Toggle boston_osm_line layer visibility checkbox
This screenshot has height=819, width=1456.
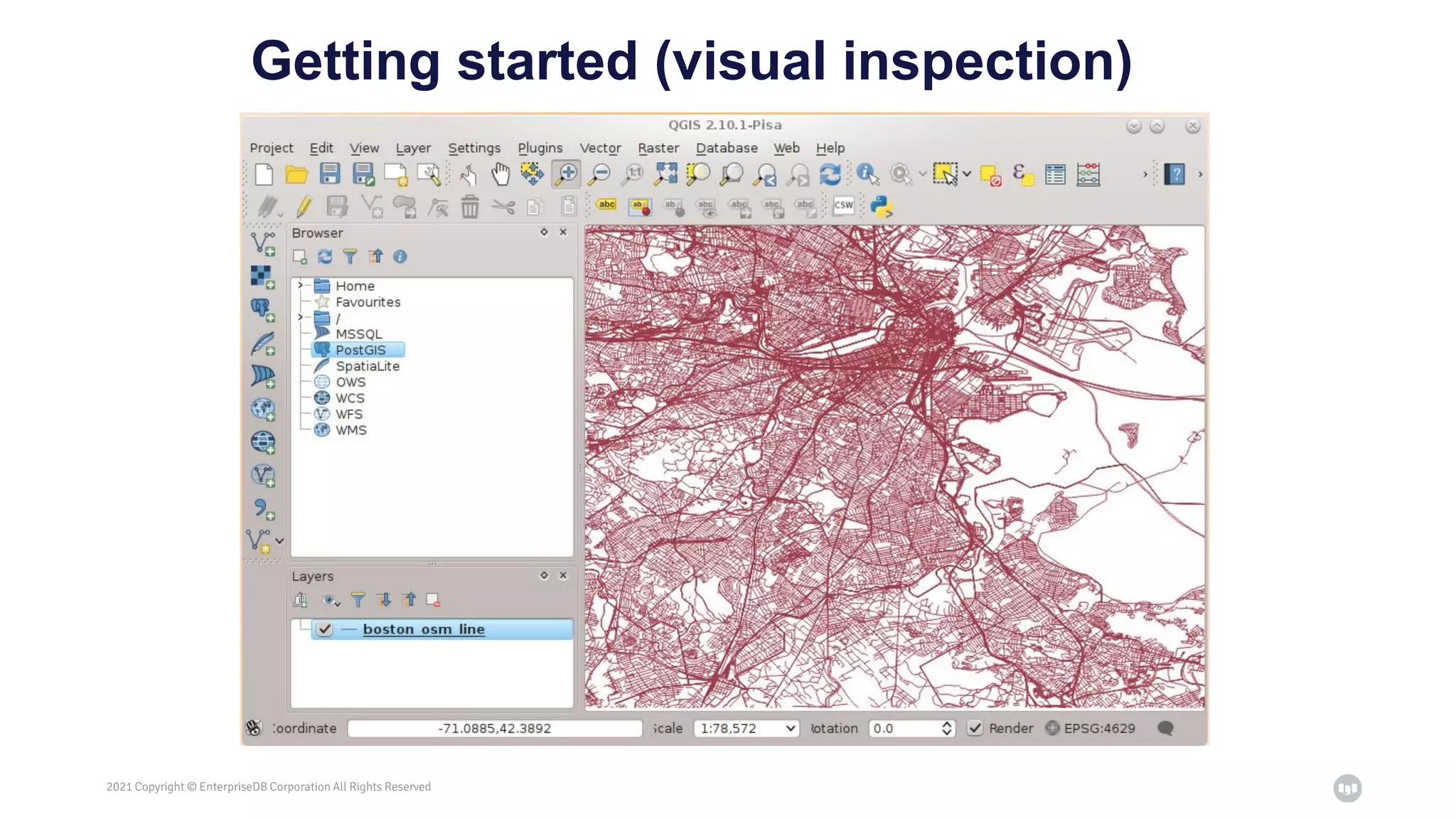325,629
